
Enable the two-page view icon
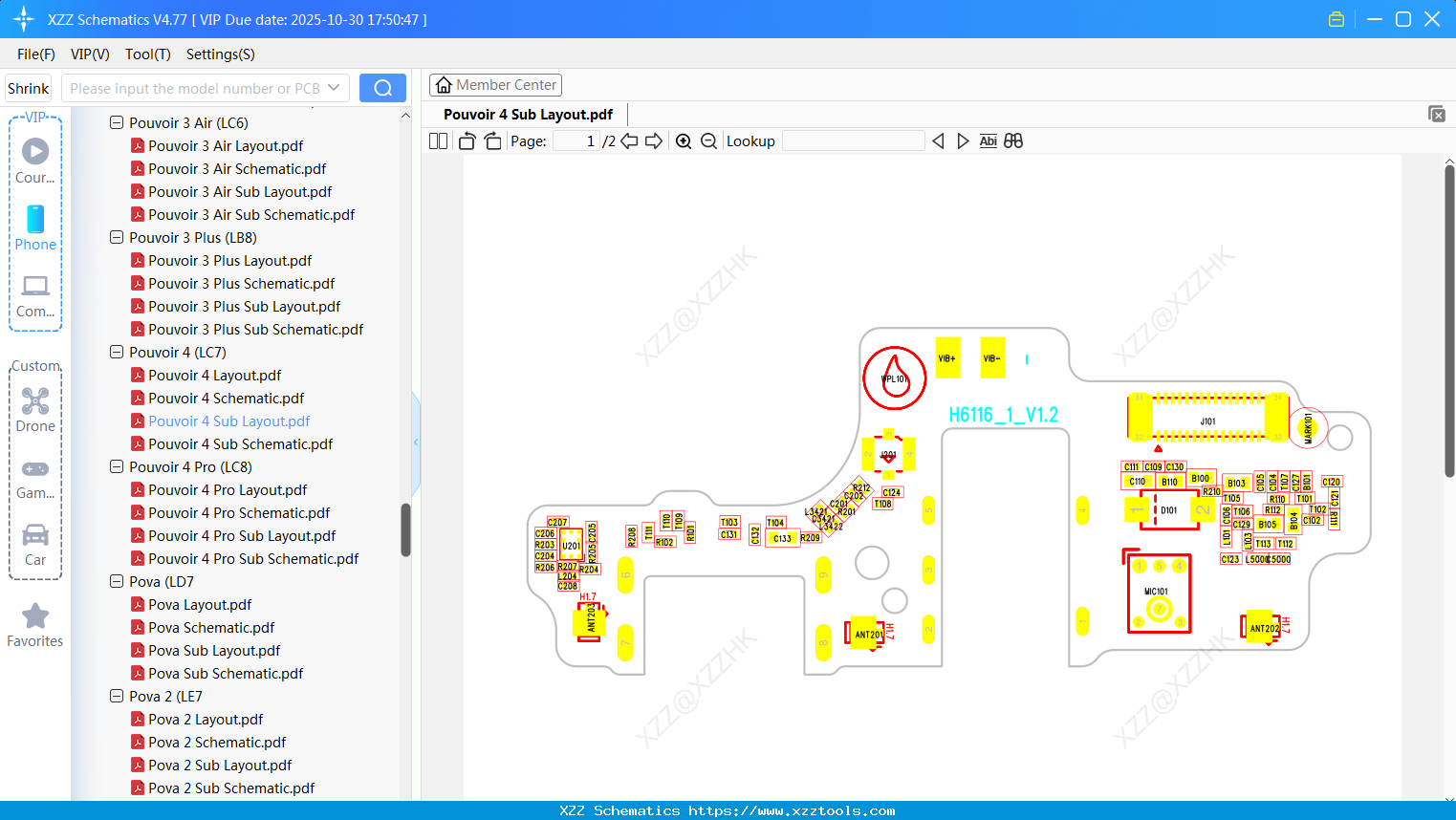[437, 140]
